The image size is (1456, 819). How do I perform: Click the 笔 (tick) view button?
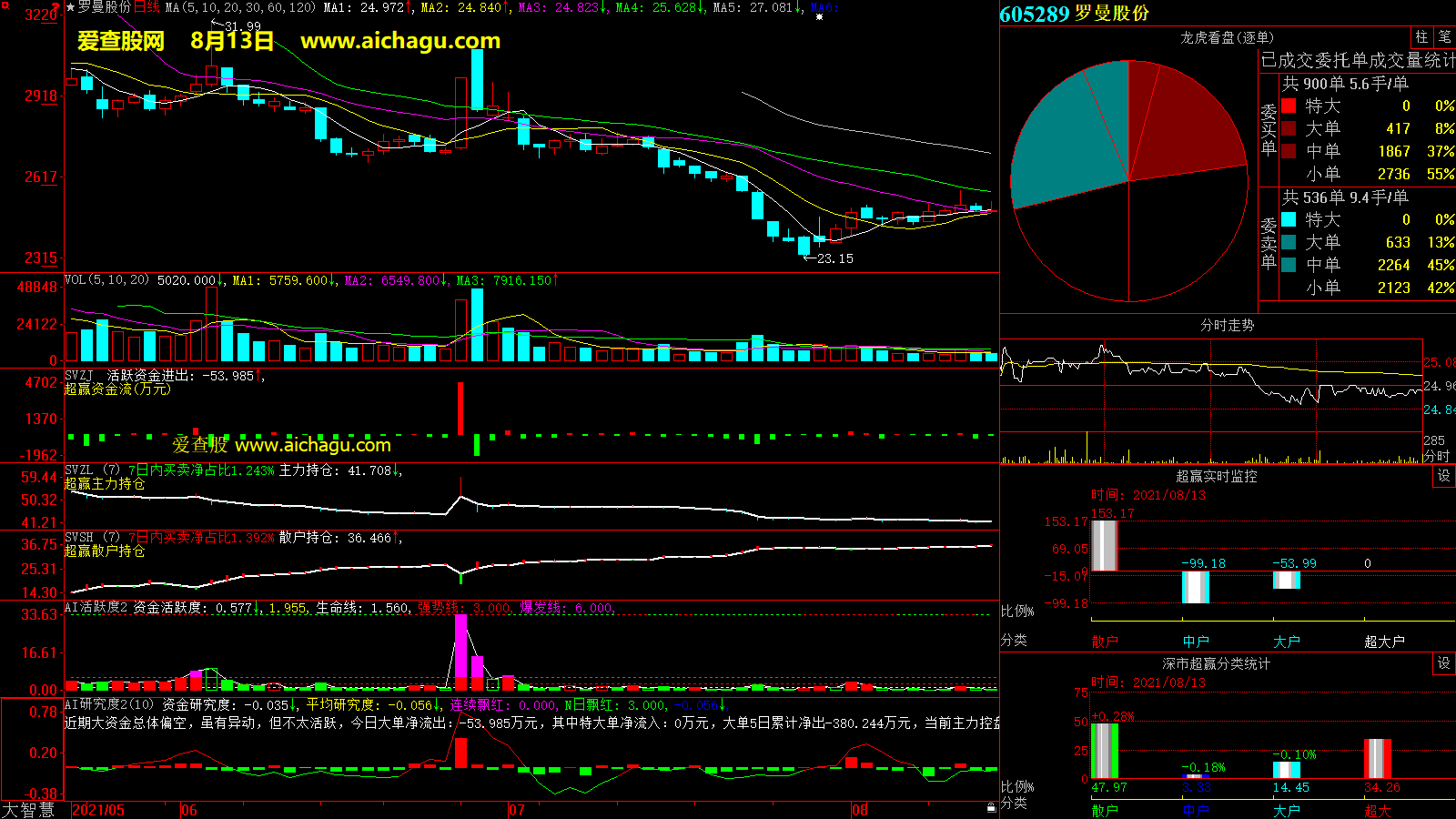pyautogui.click(x=1444, y=37)
